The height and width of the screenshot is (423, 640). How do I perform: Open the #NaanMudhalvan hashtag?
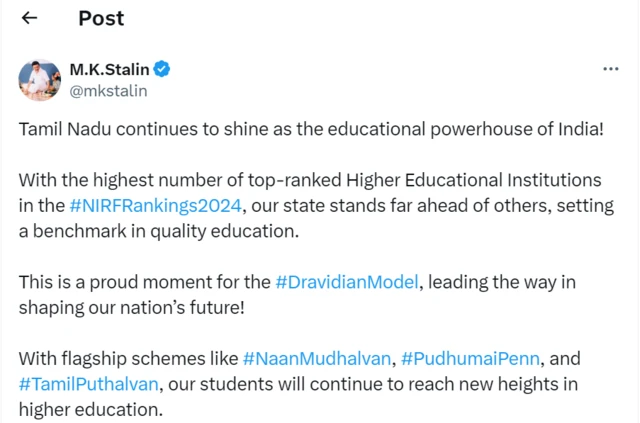pos(317,358)
